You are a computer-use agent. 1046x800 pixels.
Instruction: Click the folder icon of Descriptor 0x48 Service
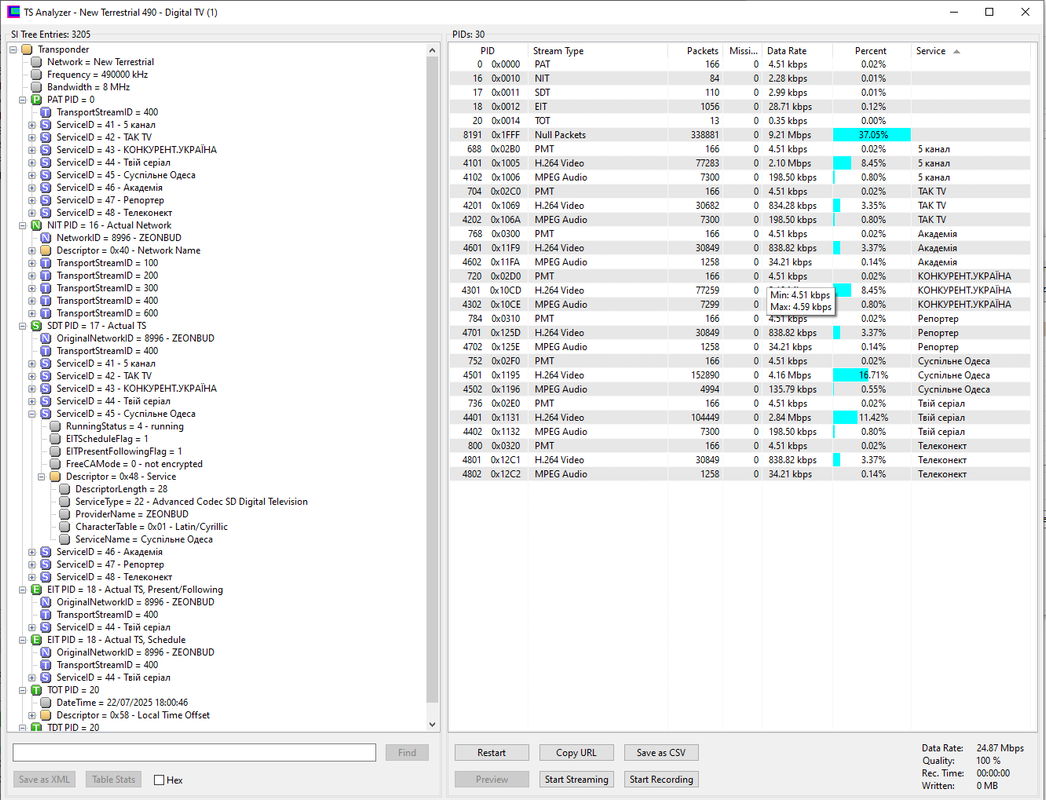(x=55, y=476)
